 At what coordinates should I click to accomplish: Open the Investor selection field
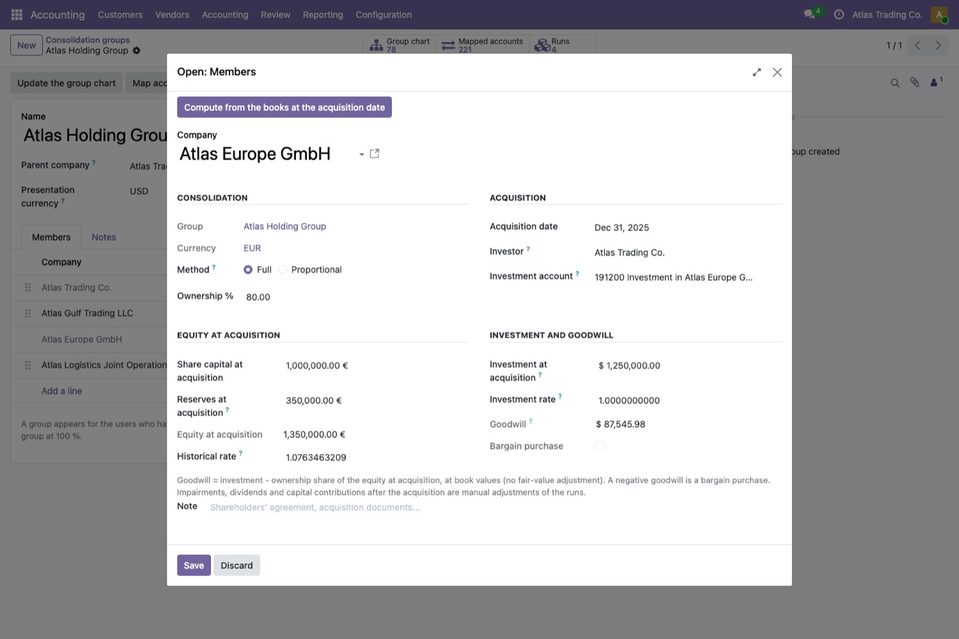tap(686, 253)
